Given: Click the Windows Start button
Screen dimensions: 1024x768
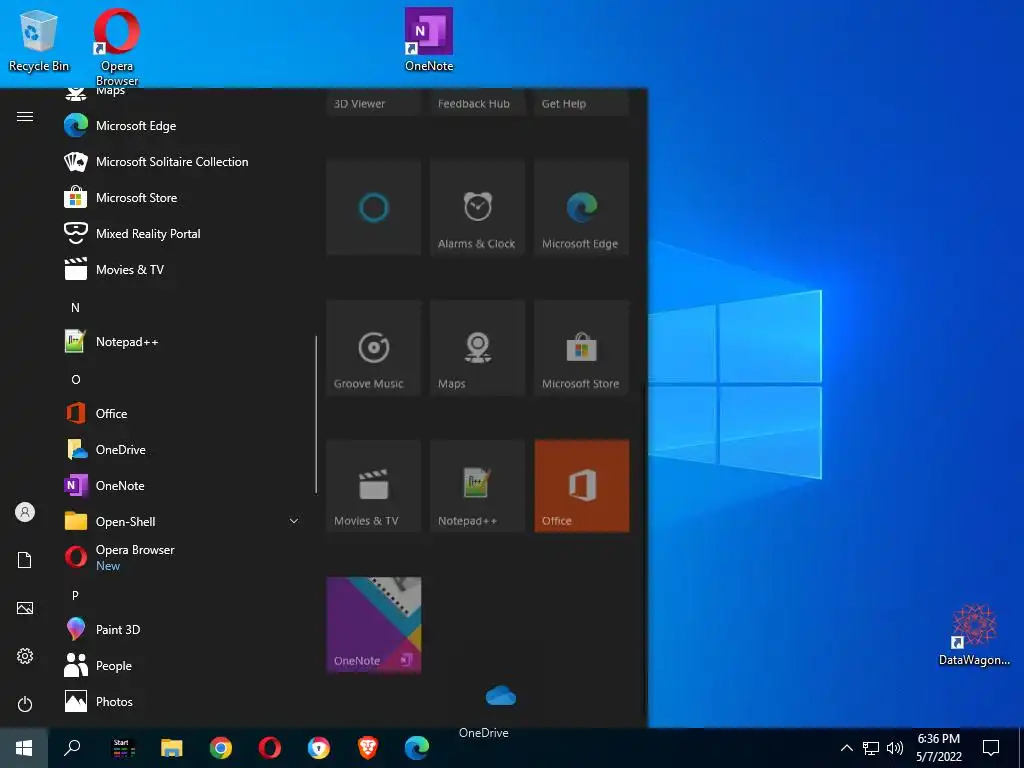Looking at the screenshot, I should tap(24, 748).
